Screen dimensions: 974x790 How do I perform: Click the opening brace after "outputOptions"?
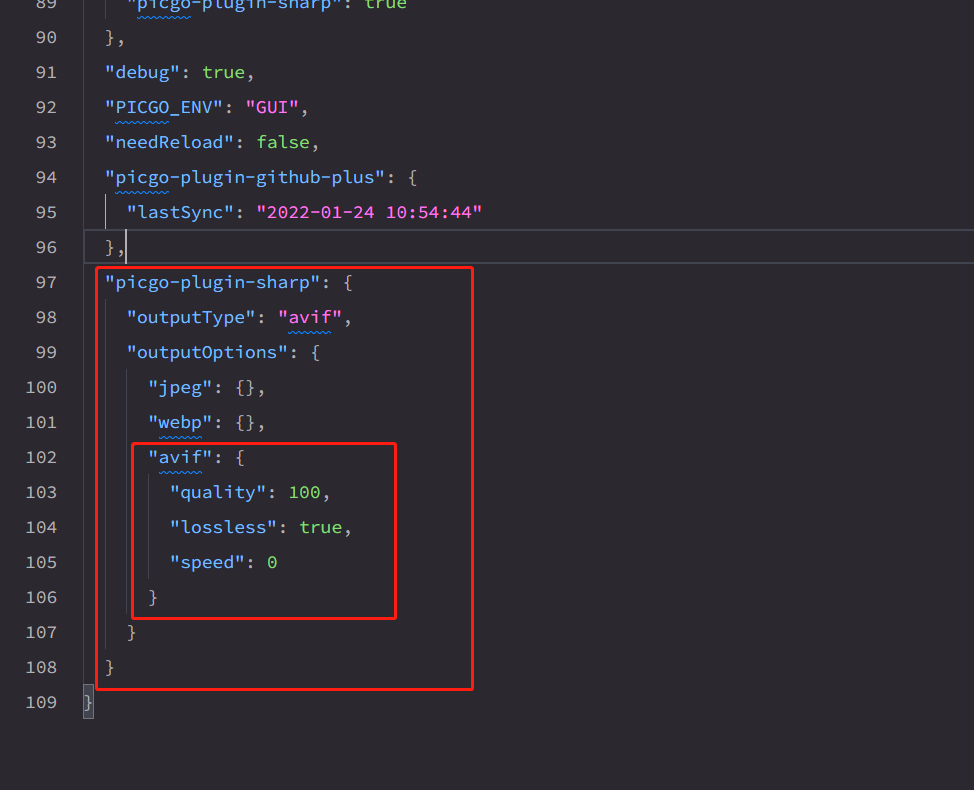point(316,353)
